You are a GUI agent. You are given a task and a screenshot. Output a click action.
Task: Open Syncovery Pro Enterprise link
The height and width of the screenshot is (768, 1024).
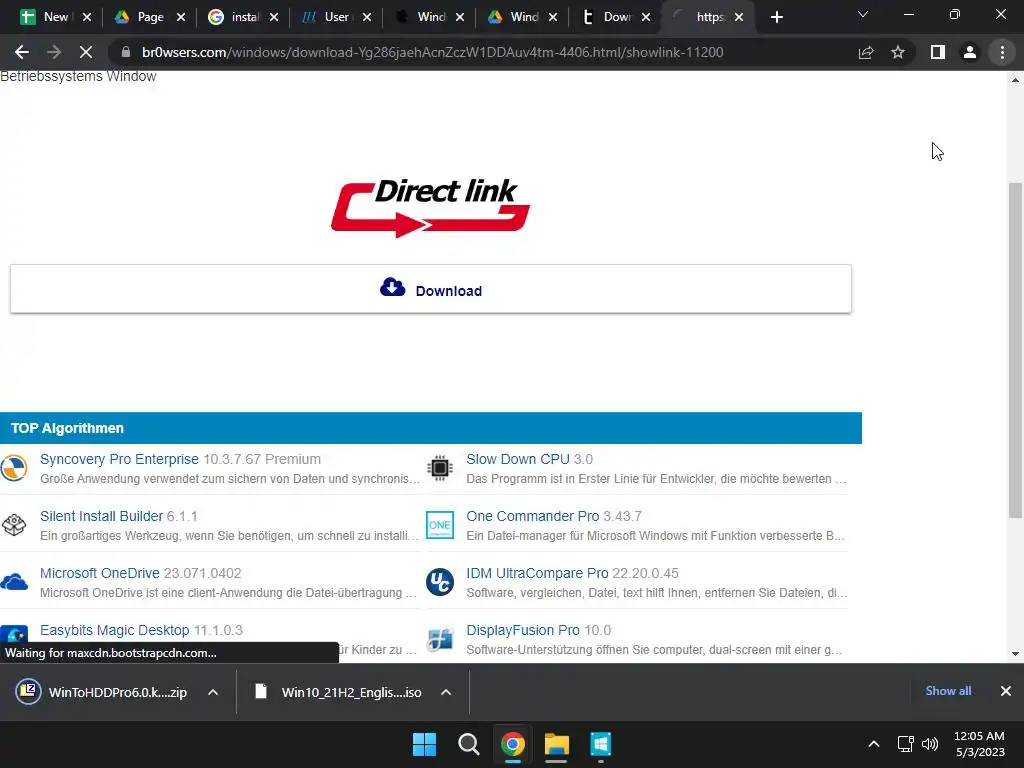(x=120, y=459)
